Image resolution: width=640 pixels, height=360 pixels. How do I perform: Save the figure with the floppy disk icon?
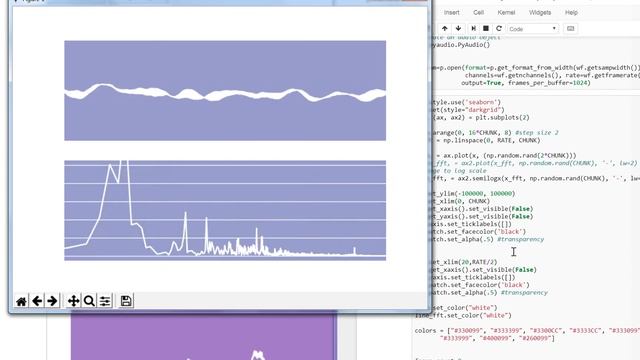coord(126,301)
